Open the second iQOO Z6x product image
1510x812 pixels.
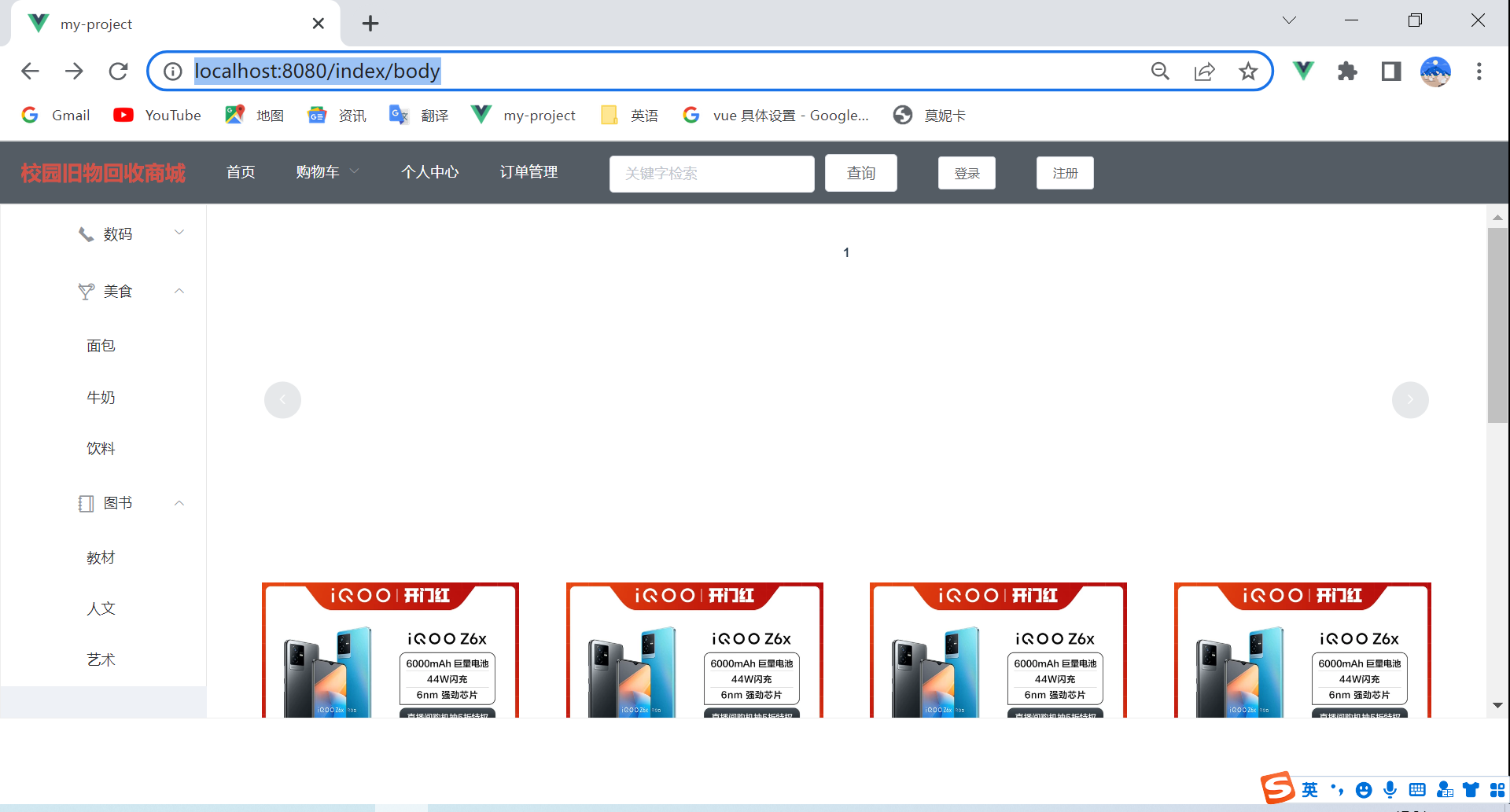tap(694, 650)
